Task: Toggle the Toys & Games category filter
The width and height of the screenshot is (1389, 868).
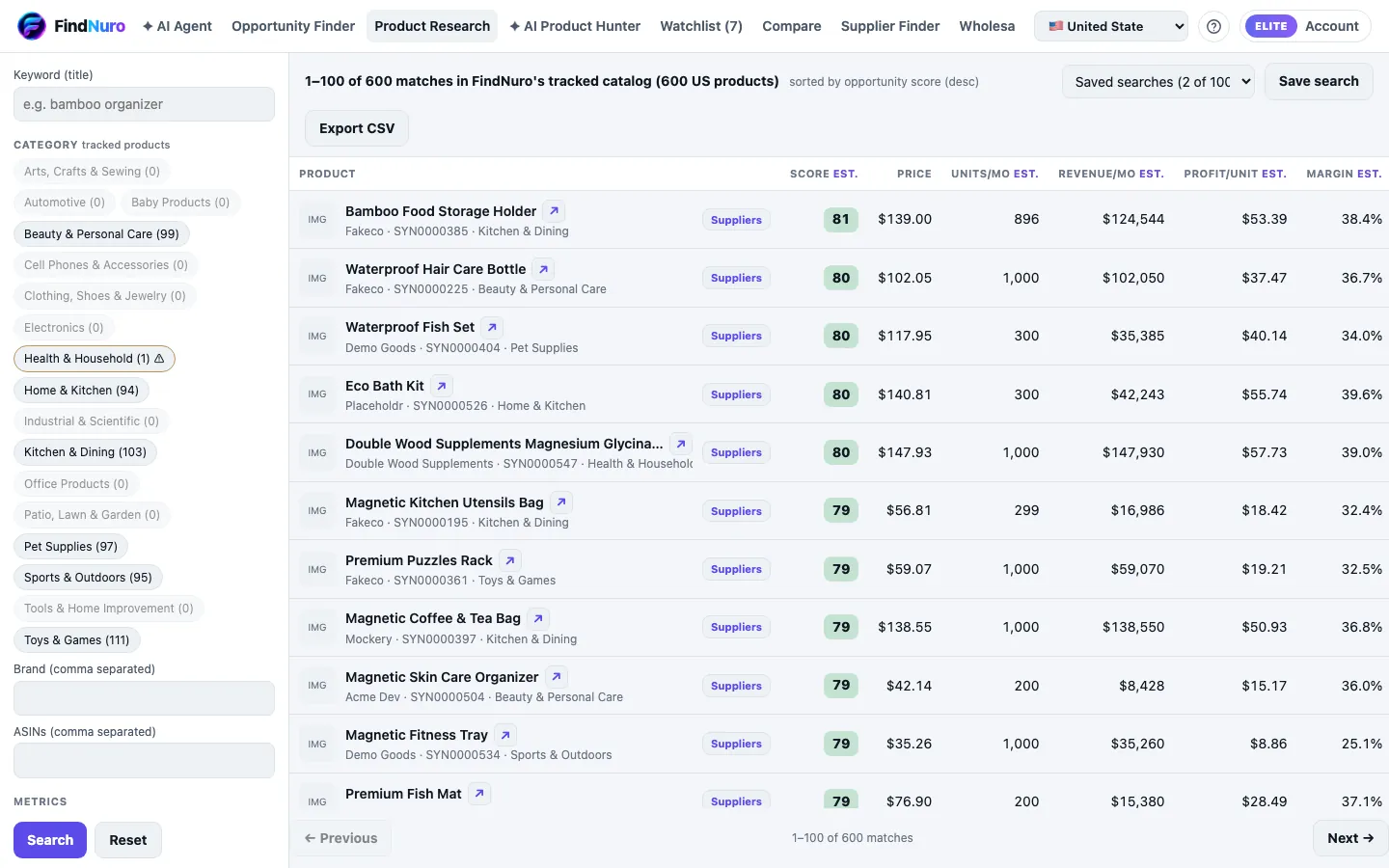Action: [77, 639]
